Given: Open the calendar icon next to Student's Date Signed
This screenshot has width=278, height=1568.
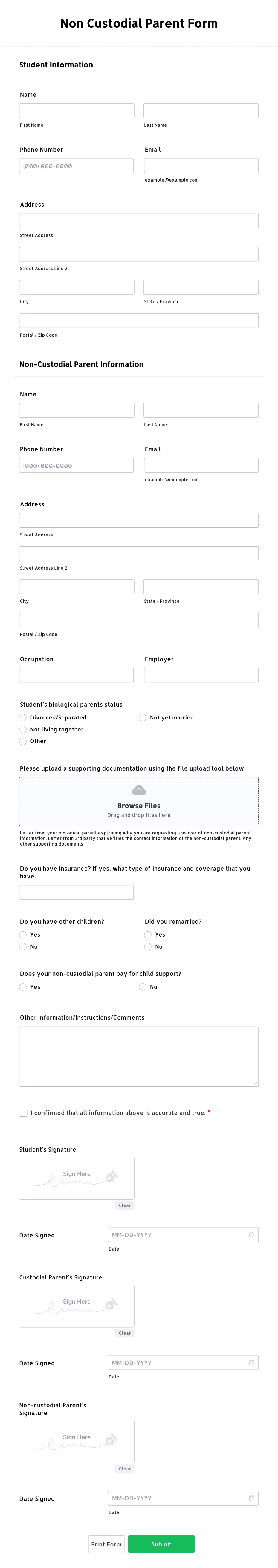Looking at the screenshot, I should (252, 1235).
